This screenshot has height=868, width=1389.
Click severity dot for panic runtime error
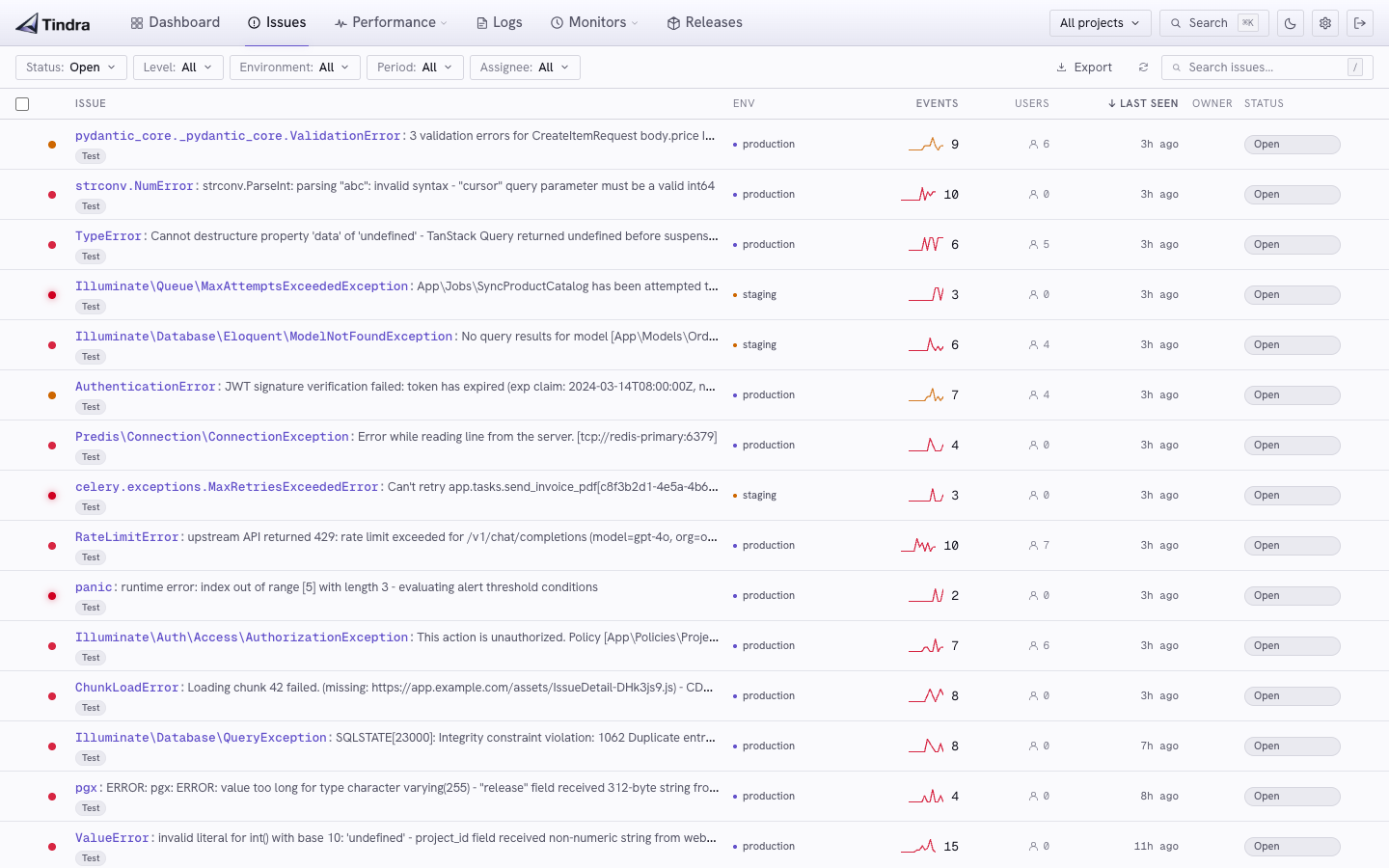tap(52, 596)
